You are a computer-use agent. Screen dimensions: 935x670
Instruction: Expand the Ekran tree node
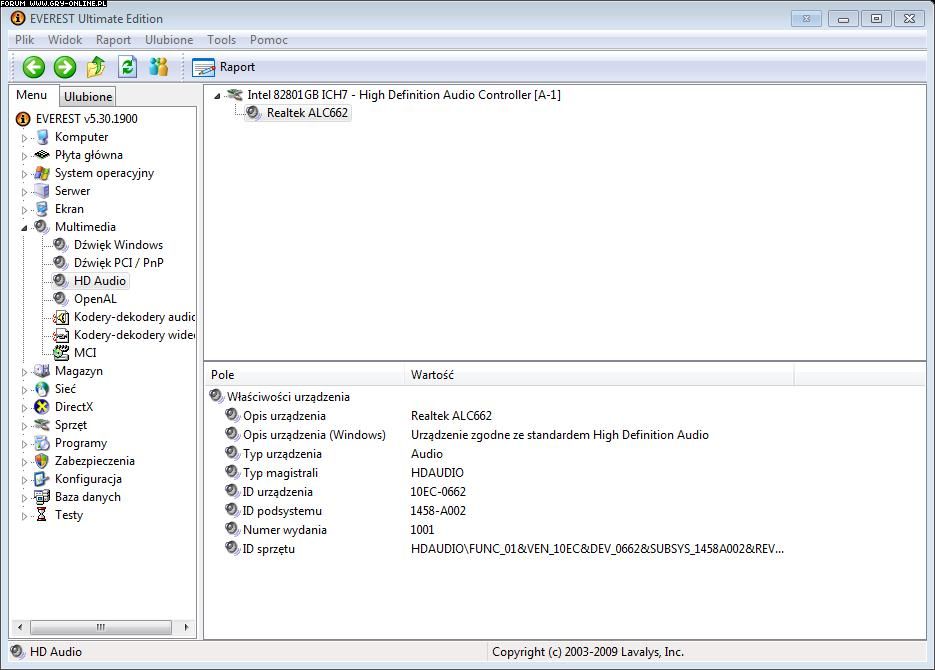[24, 210]
